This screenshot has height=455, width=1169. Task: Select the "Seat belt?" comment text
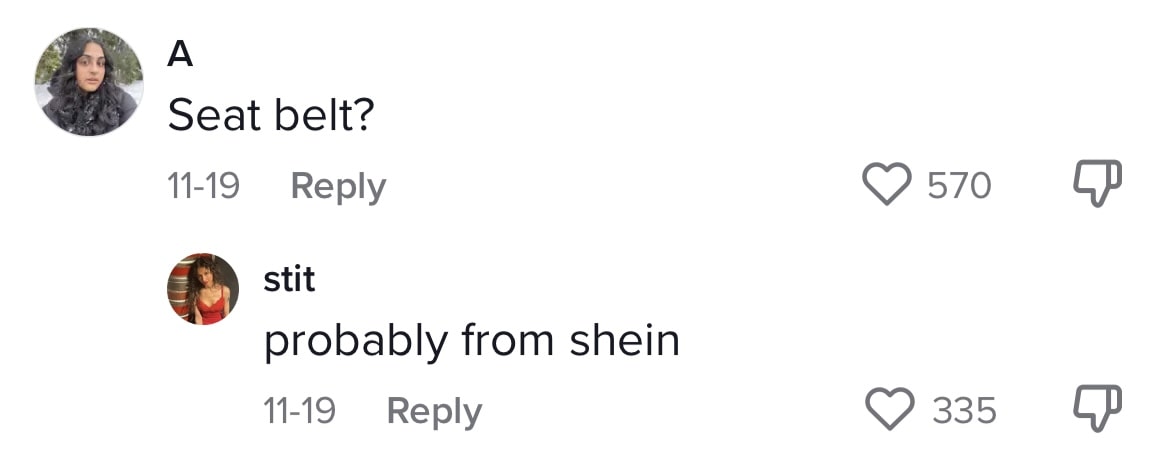(x=271, y=117)
